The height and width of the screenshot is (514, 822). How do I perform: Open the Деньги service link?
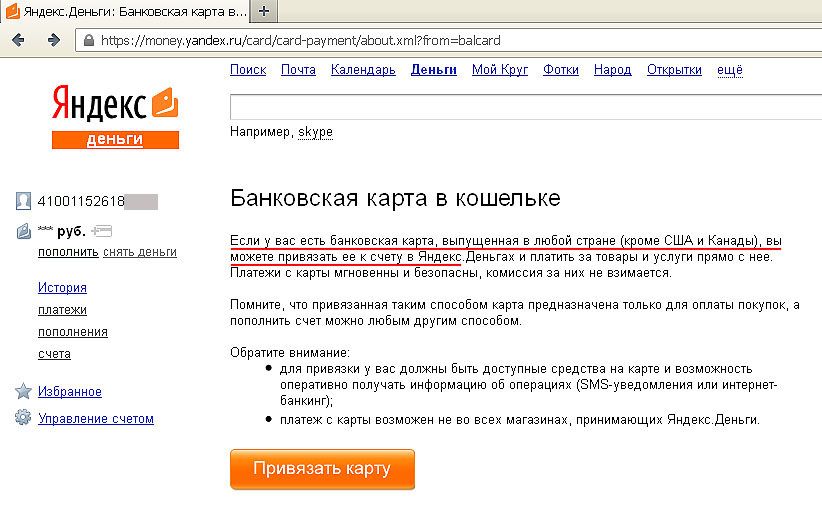(434, 70)
